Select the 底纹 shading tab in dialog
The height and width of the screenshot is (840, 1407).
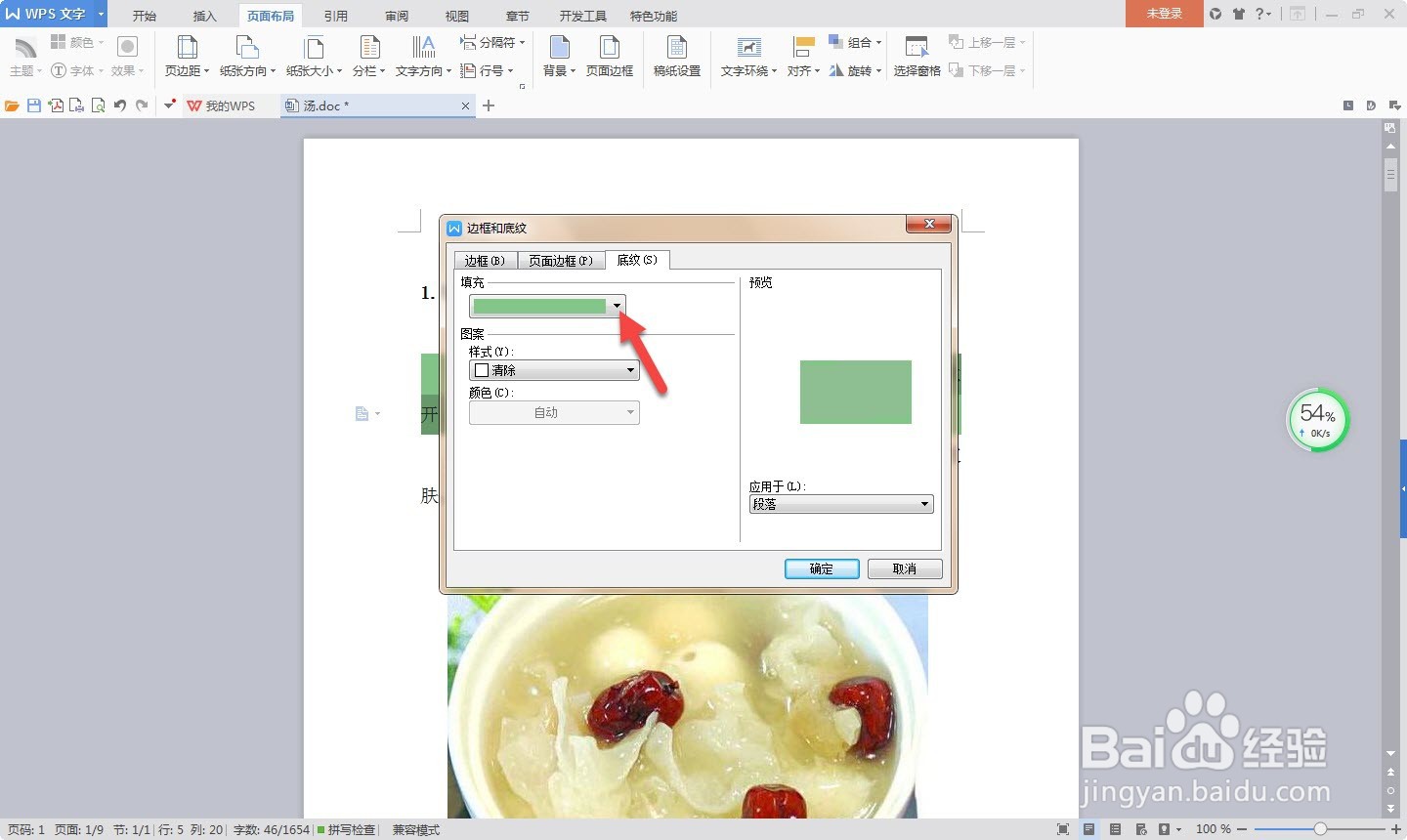coord(637,260)
